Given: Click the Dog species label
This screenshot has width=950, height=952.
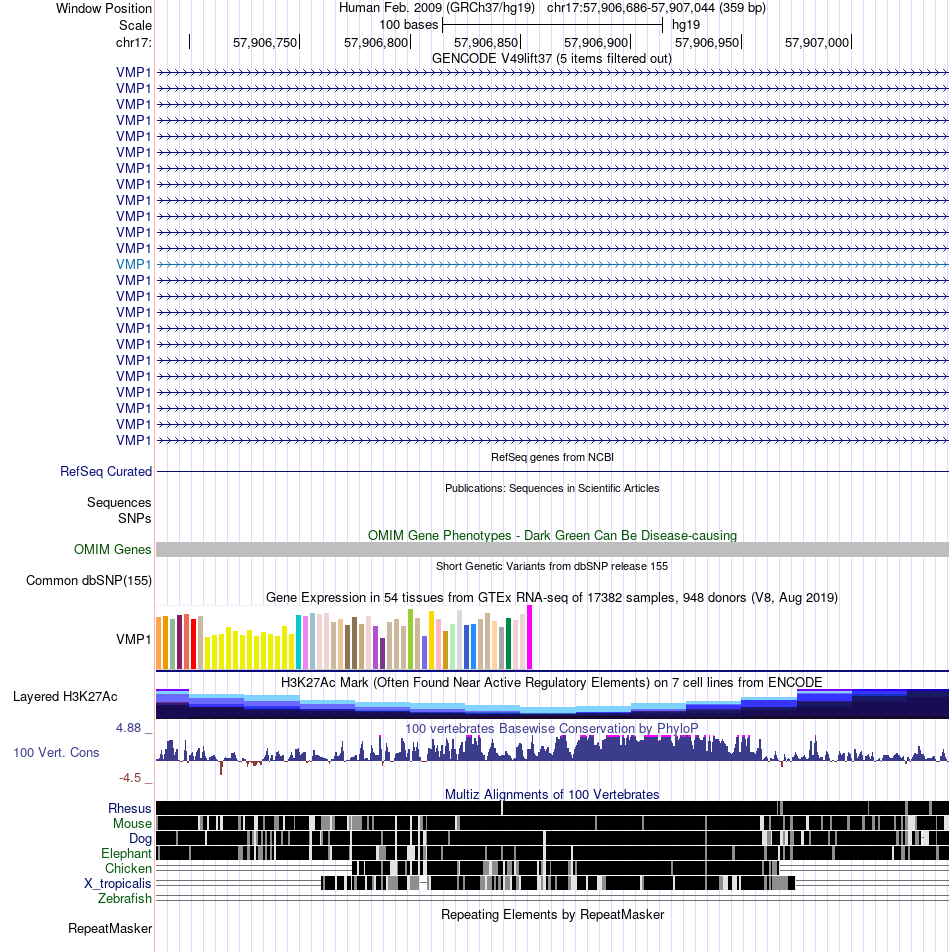Looking at the screenshot, I should (140, 838).
